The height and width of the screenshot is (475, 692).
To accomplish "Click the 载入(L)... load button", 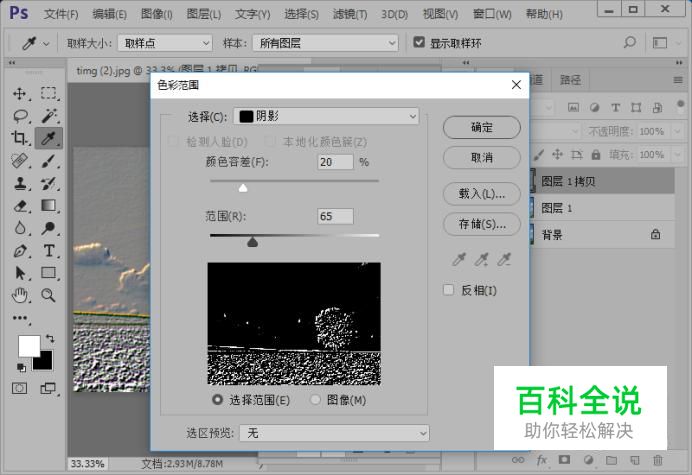I will [481, 193].
